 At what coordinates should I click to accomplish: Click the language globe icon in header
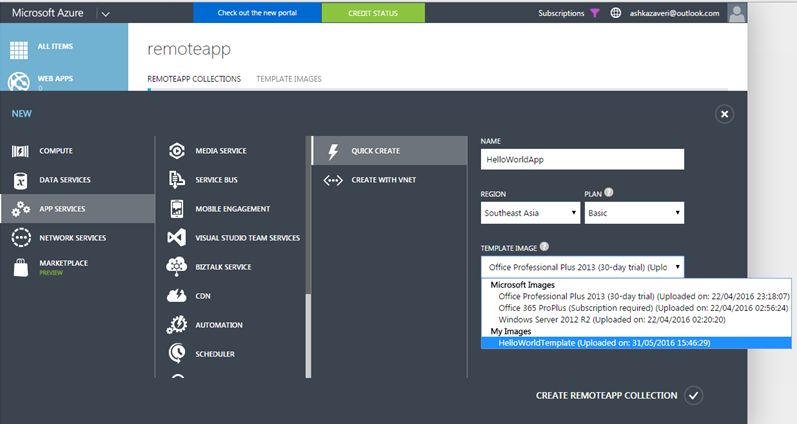pos(616,13)
